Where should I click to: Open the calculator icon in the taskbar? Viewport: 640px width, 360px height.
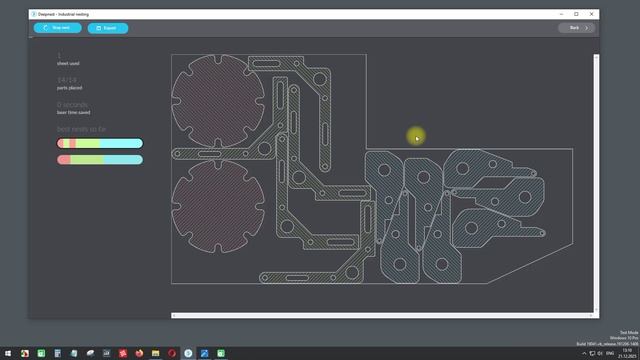58,353
